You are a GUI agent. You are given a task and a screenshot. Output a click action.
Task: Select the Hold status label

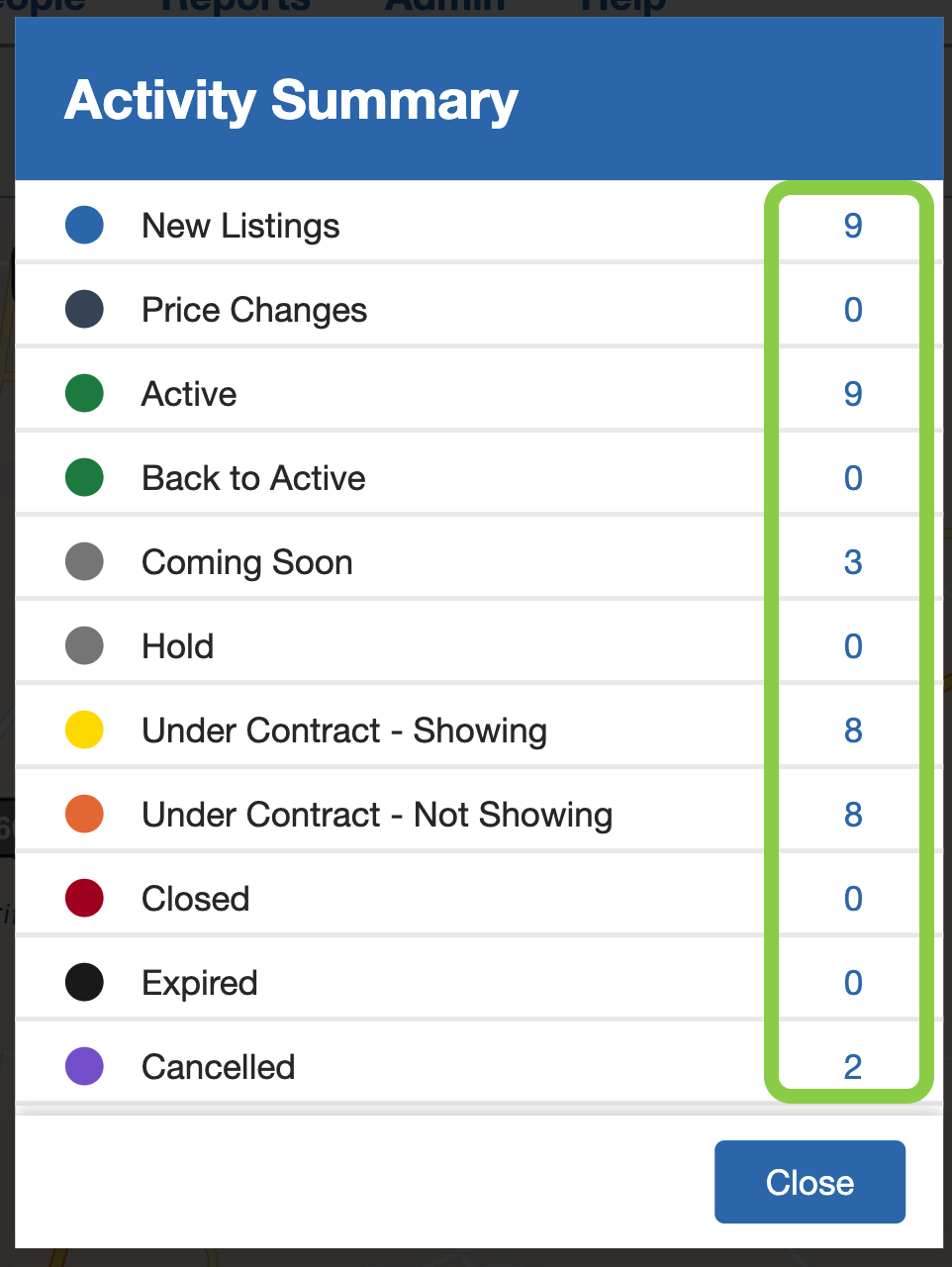pyautogui.click(x=178, y=646)
